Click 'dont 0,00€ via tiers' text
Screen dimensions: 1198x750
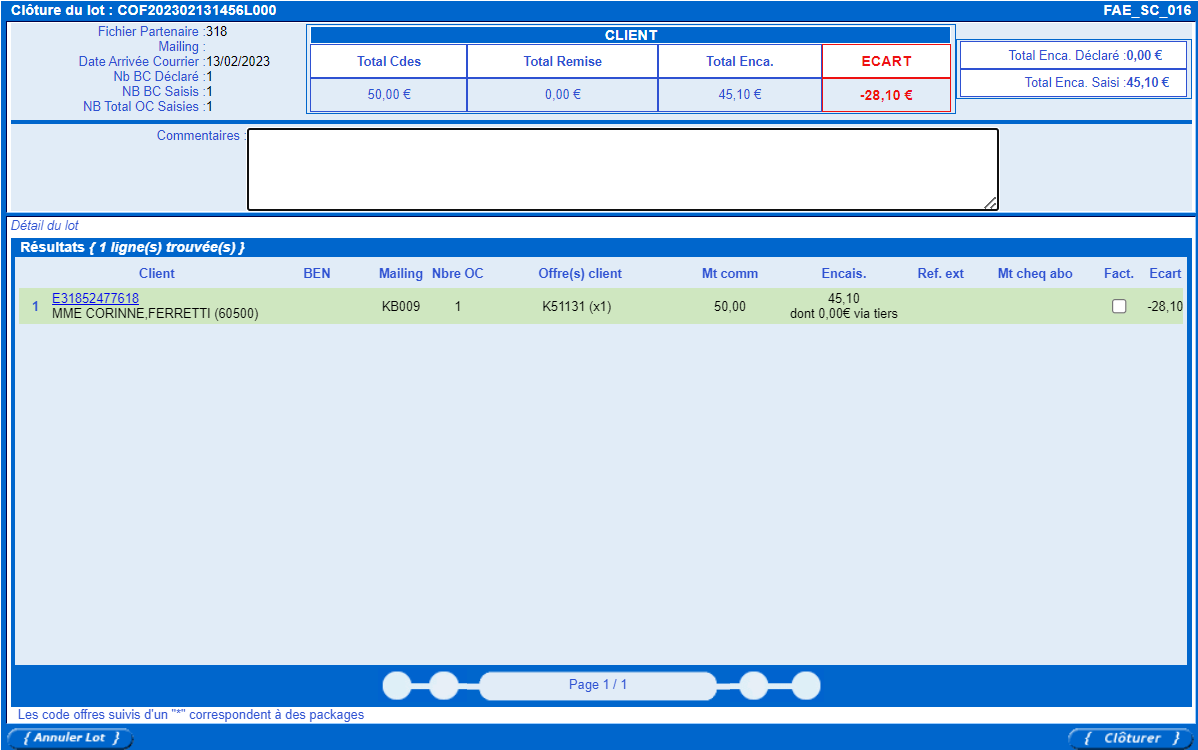[x=843, y=314]
